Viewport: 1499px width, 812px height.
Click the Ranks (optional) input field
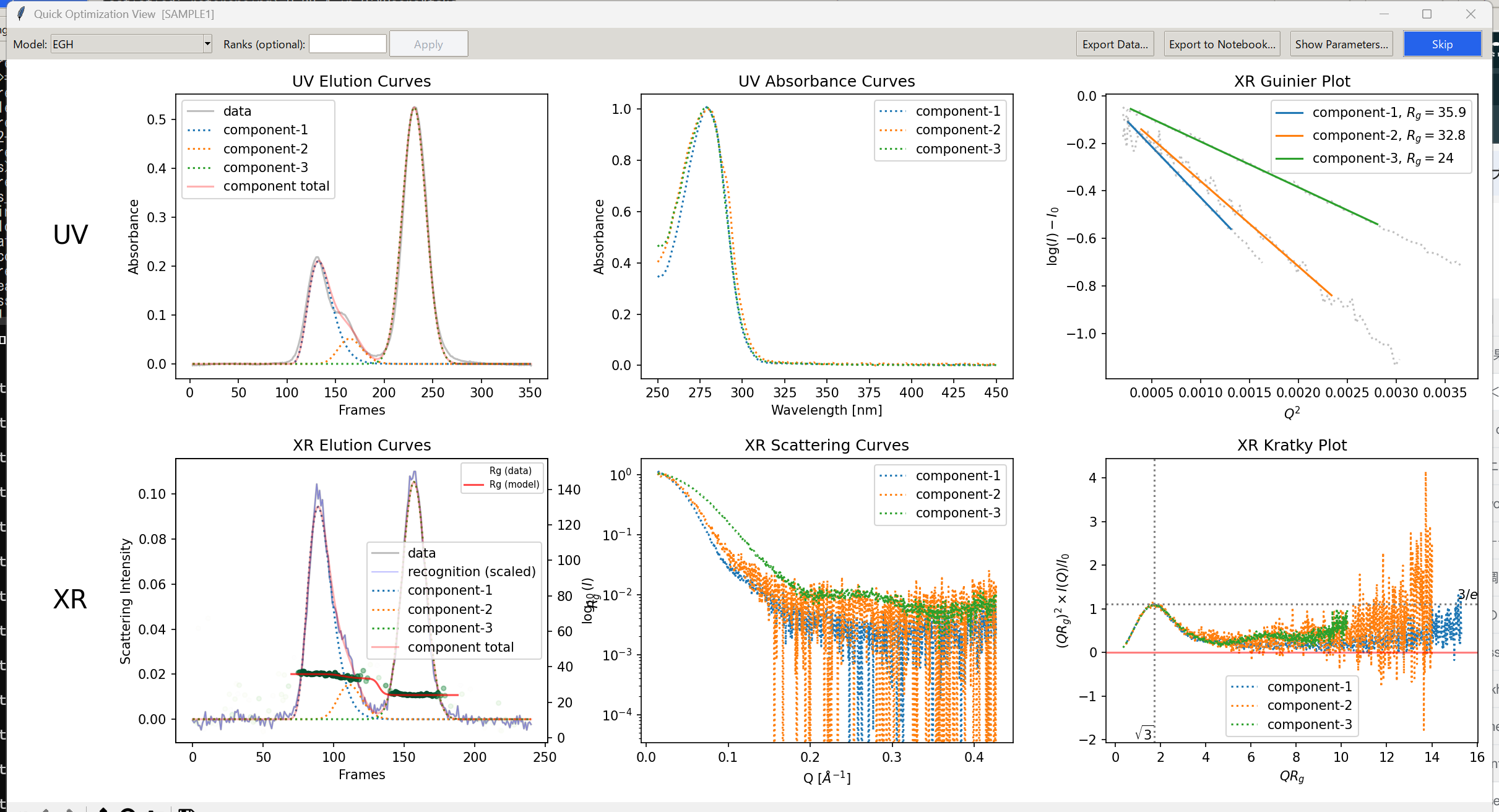(x=348, y=44)
